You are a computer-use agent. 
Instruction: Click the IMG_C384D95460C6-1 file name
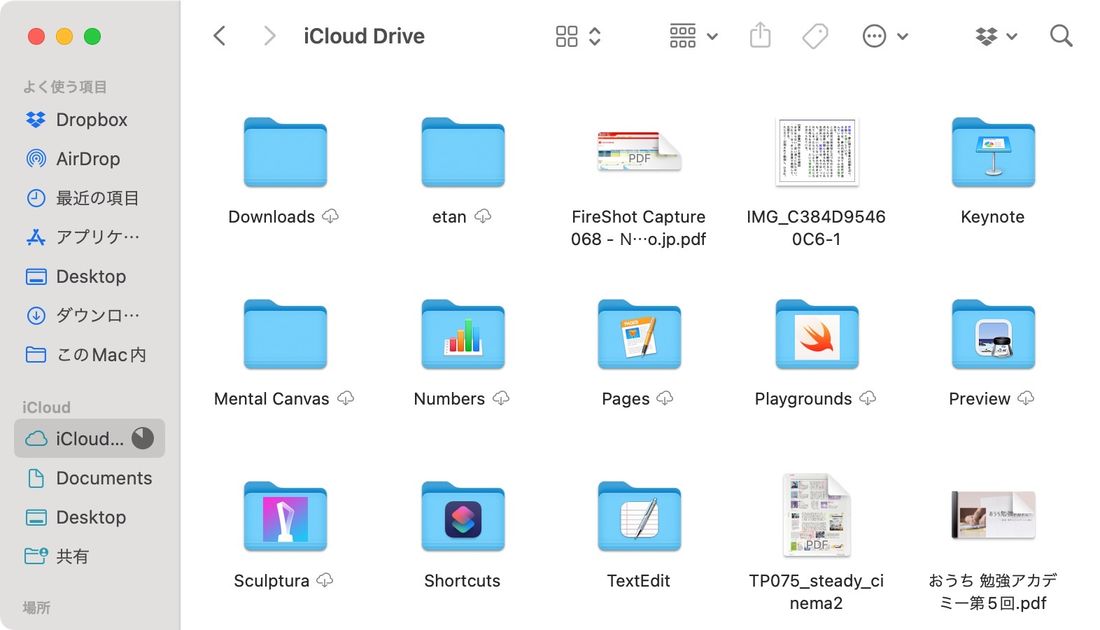(x=816, y=228)
